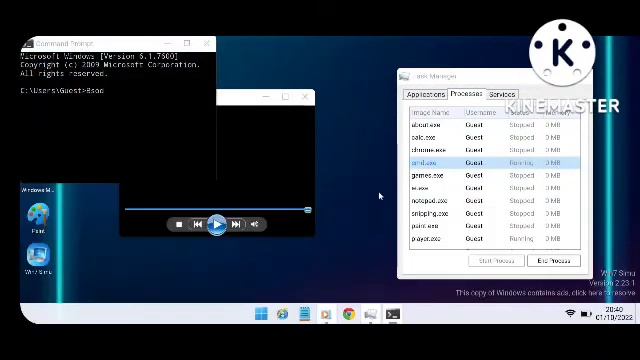Check the battery icon in system tray
Viewport: 640px width, 360px height.
(x=586, y=314)
